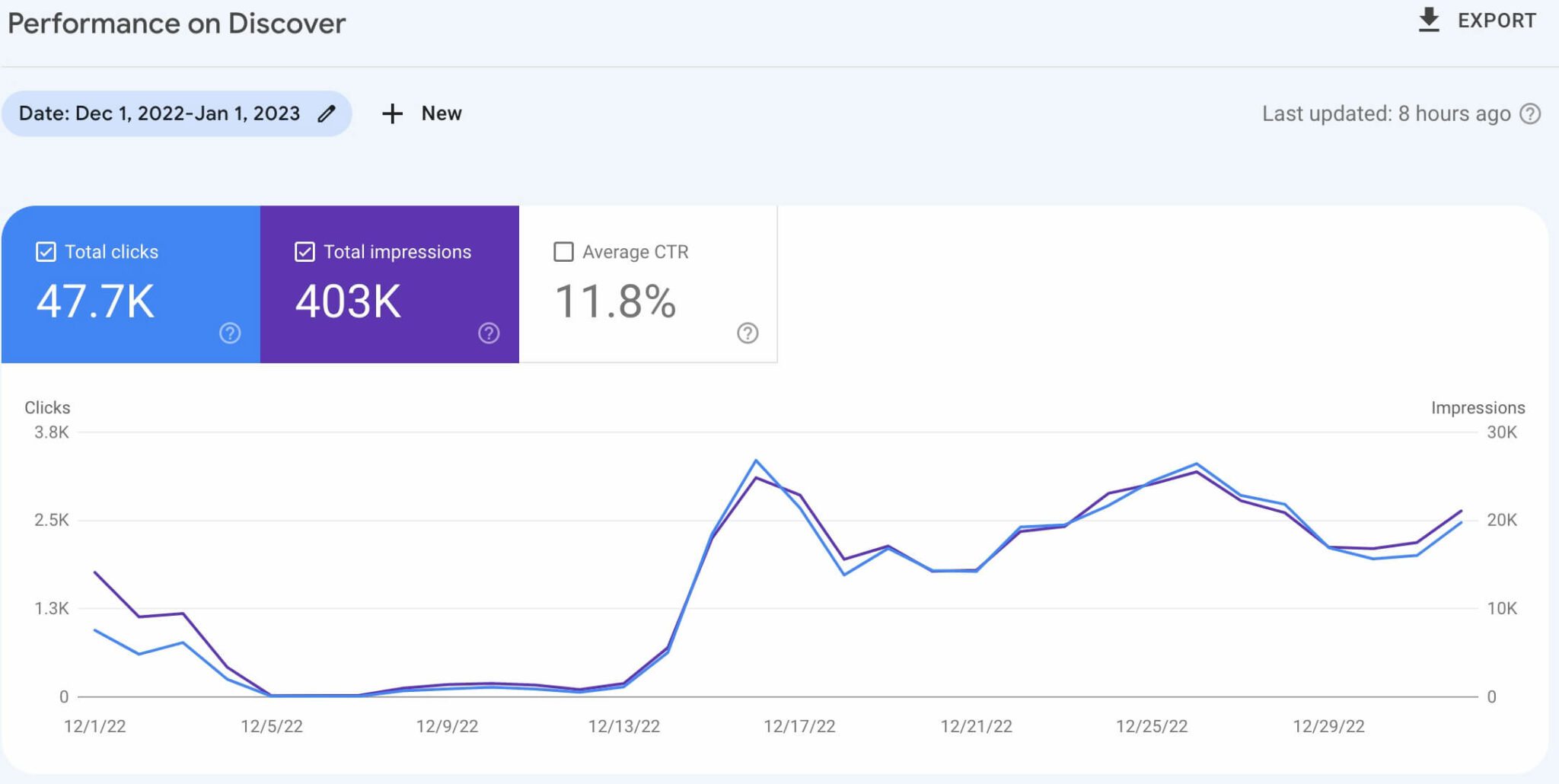The width and height of the screenshot is (1559, 784).
Task: Uncheck the Total clicks checkbox
Action: click(x=46, y=251)
